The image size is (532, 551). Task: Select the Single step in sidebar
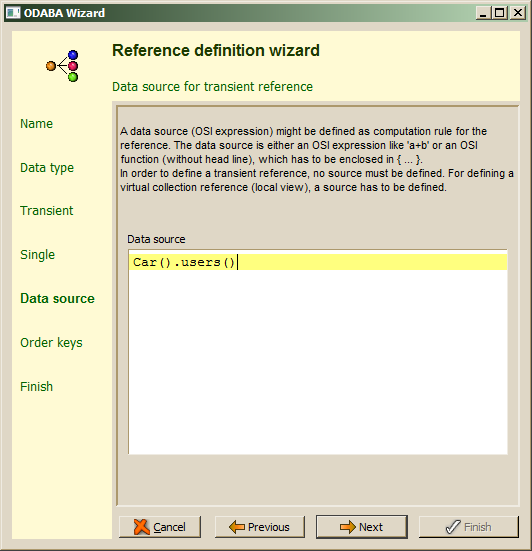pyautogui.click(x=38, y=255)
